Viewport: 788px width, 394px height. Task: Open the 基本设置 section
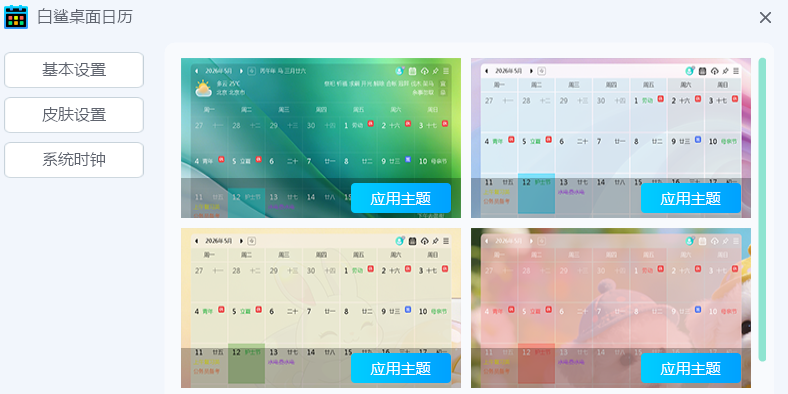pyautogui.click(x=74, y=70)
